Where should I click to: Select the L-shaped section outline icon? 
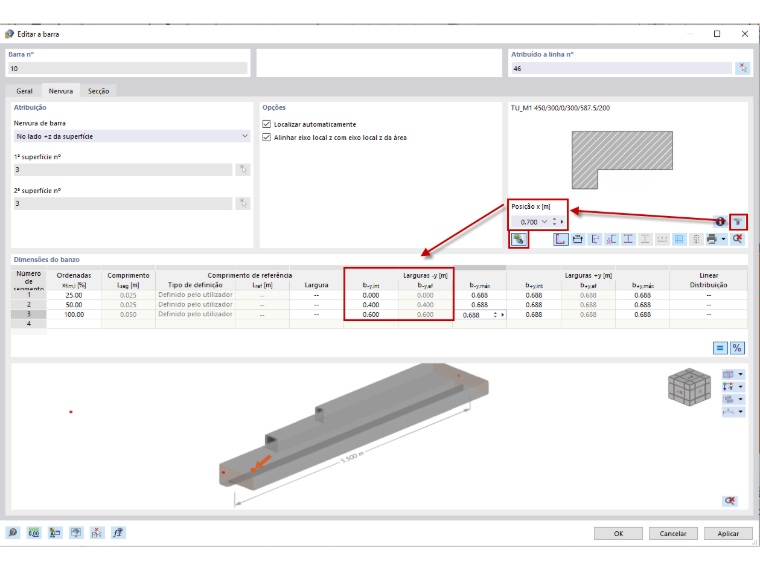(x=561, y=239)
